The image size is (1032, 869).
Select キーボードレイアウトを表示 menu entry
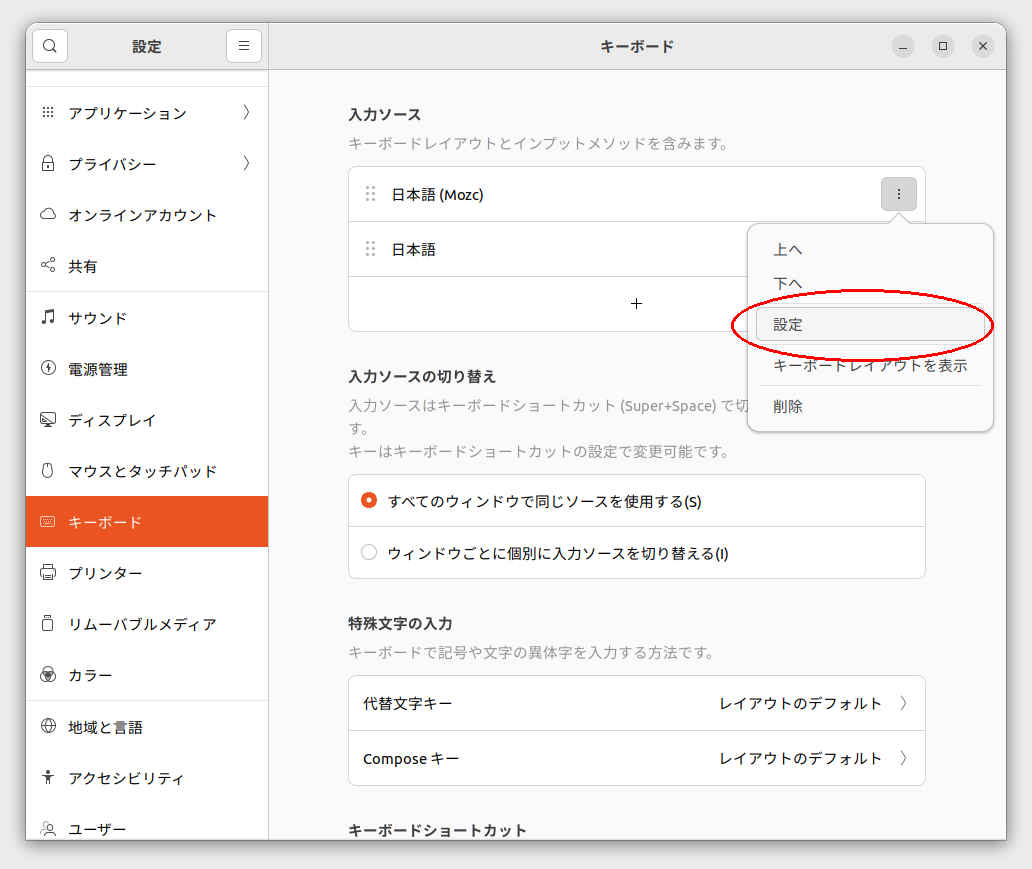tap(869, 365)
